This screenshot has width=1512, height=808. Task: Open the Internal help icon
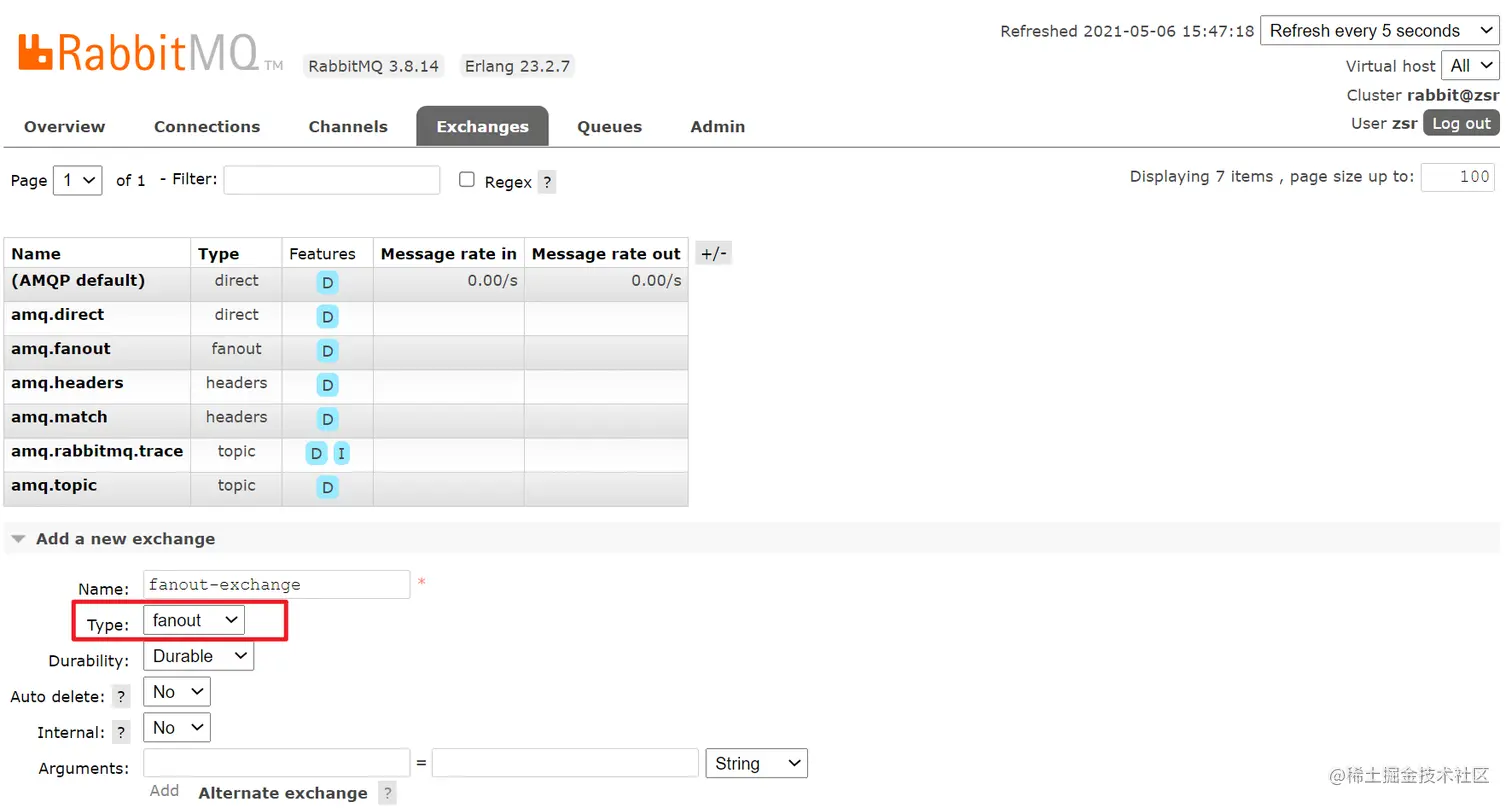(x=121, y=732)
